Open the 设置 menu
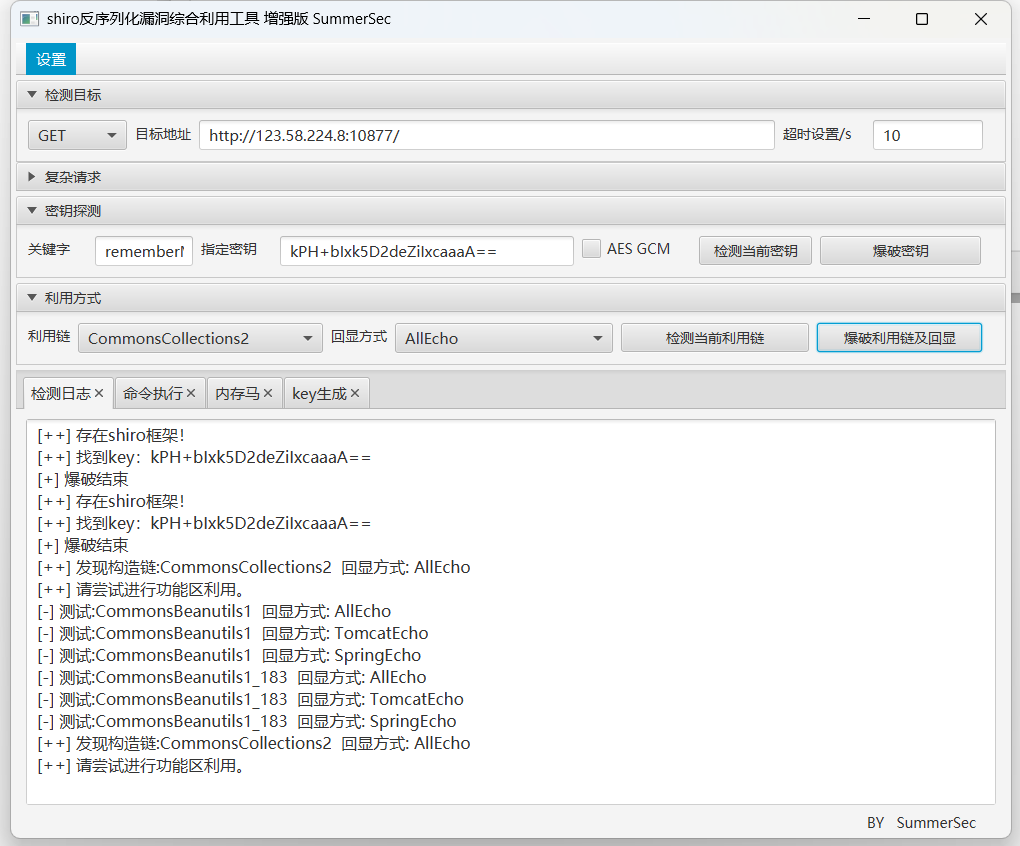This screenshot has width=1020, height=846. (50, 58)
